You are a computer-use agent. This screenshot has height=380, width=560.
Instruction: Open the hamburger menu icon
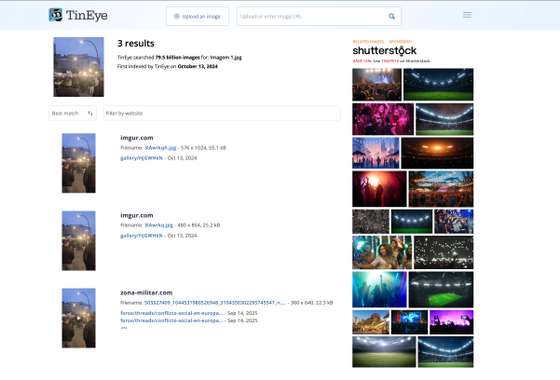[x=467, y=15]
